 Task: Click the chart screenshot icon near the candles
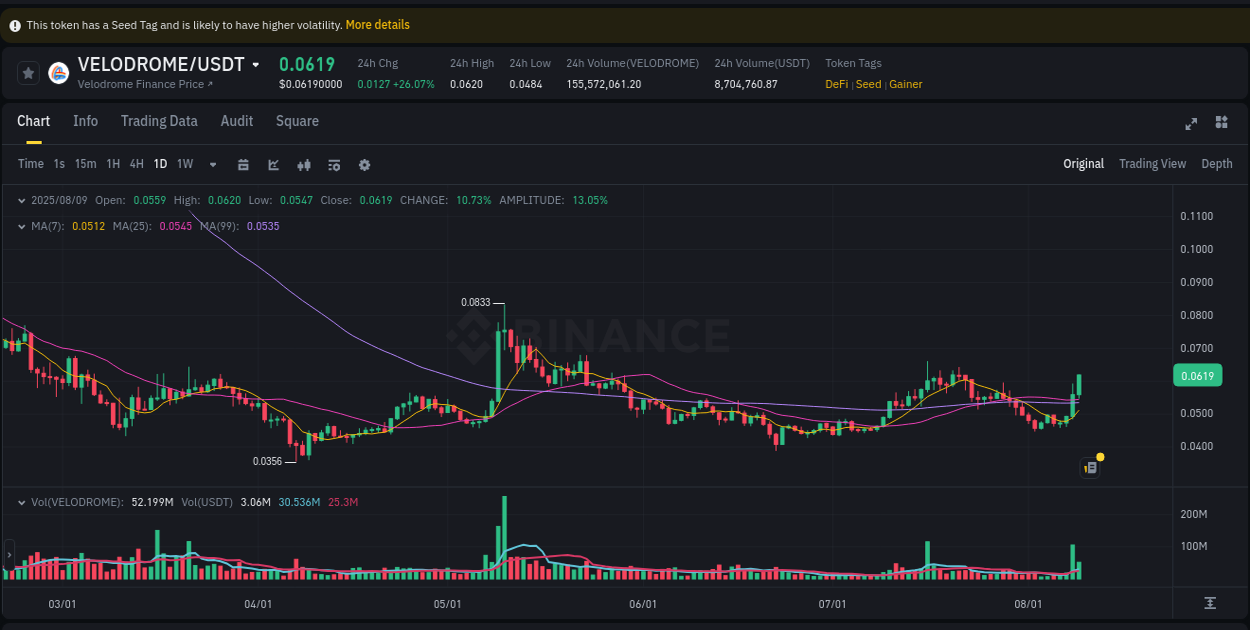point(1090,467)
